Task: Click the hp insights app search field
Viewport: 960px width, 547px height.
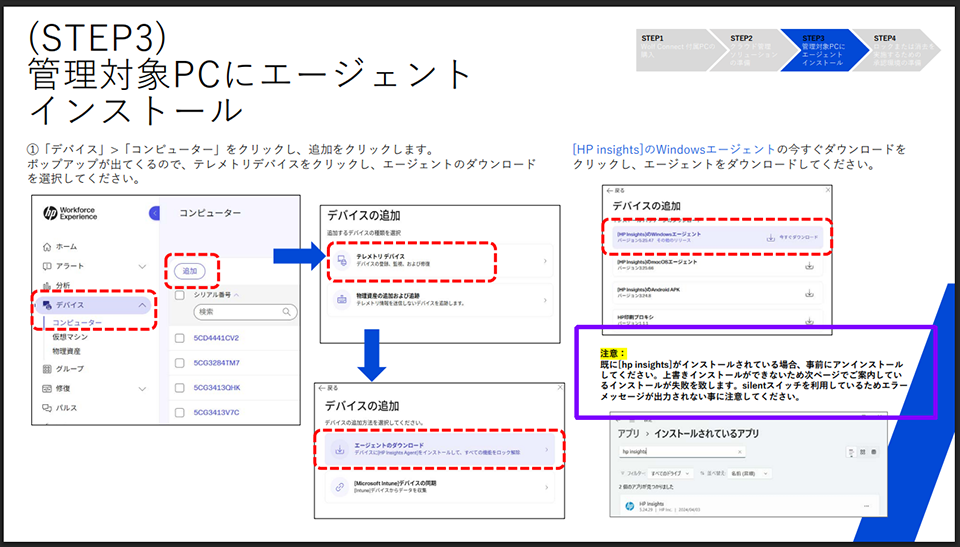Action: [681, 452]
